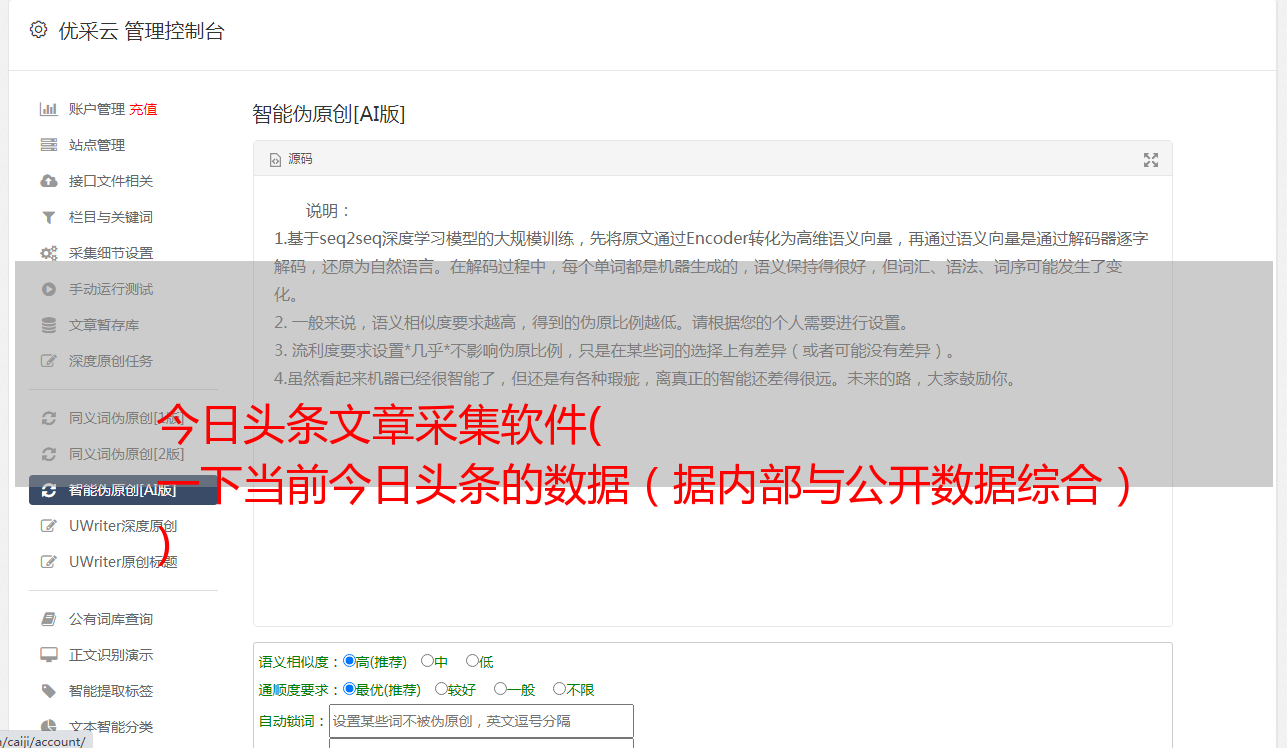Click the fullscreen expand icon in editor toolbar
The image size is (1287, 748).
[1151, 160]
